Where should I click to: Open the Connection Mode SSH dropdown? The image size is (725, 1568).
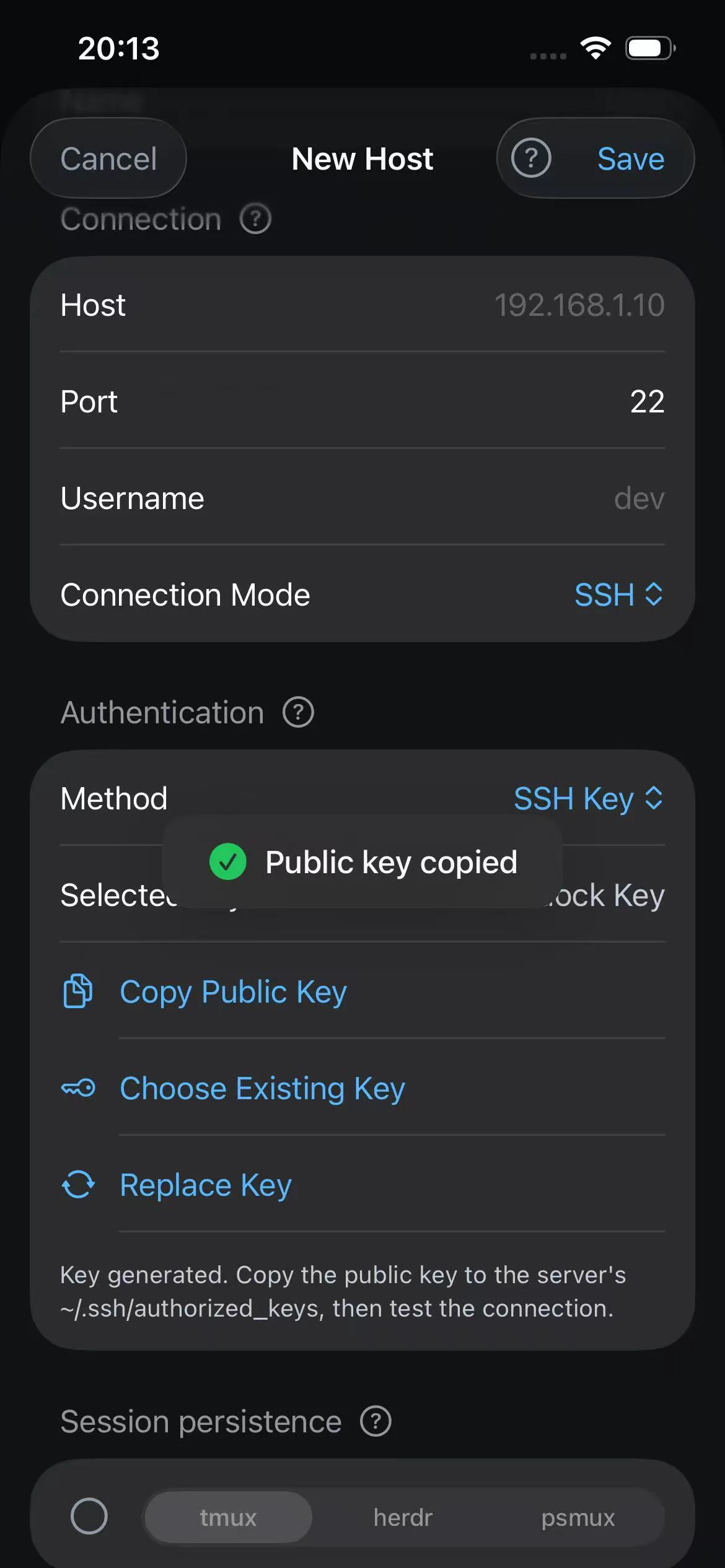[x=618, y=595]
